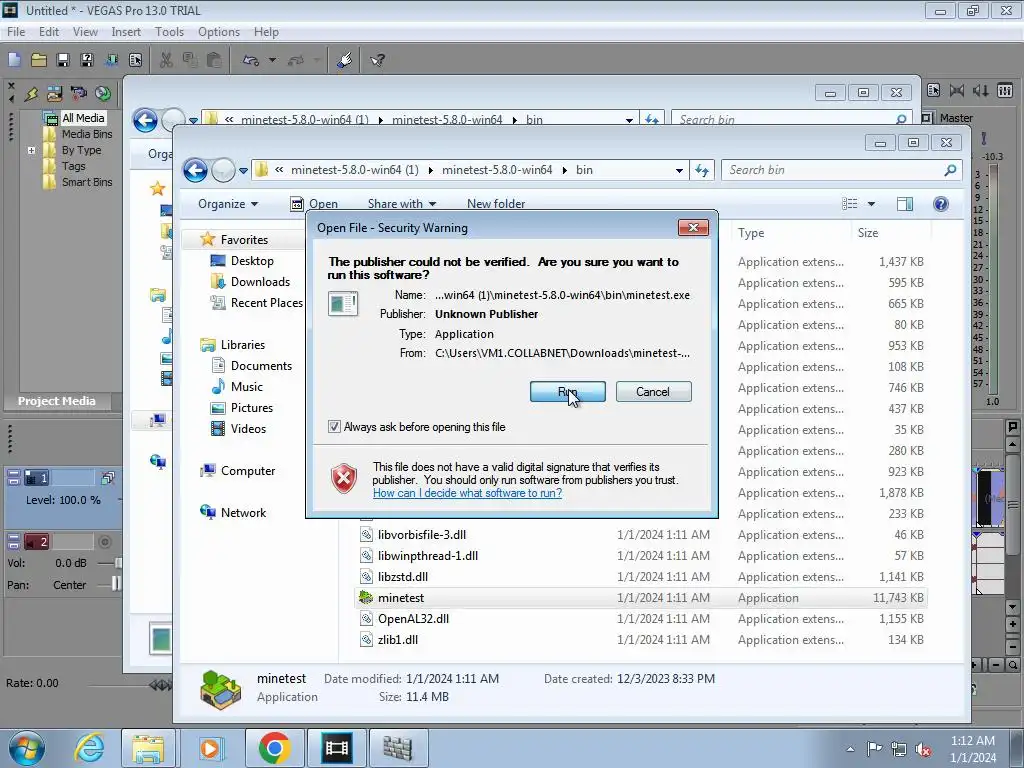Toggle arm for record on audio track 2
Viewport: 1024px width, 768px height.
(104, 541)
